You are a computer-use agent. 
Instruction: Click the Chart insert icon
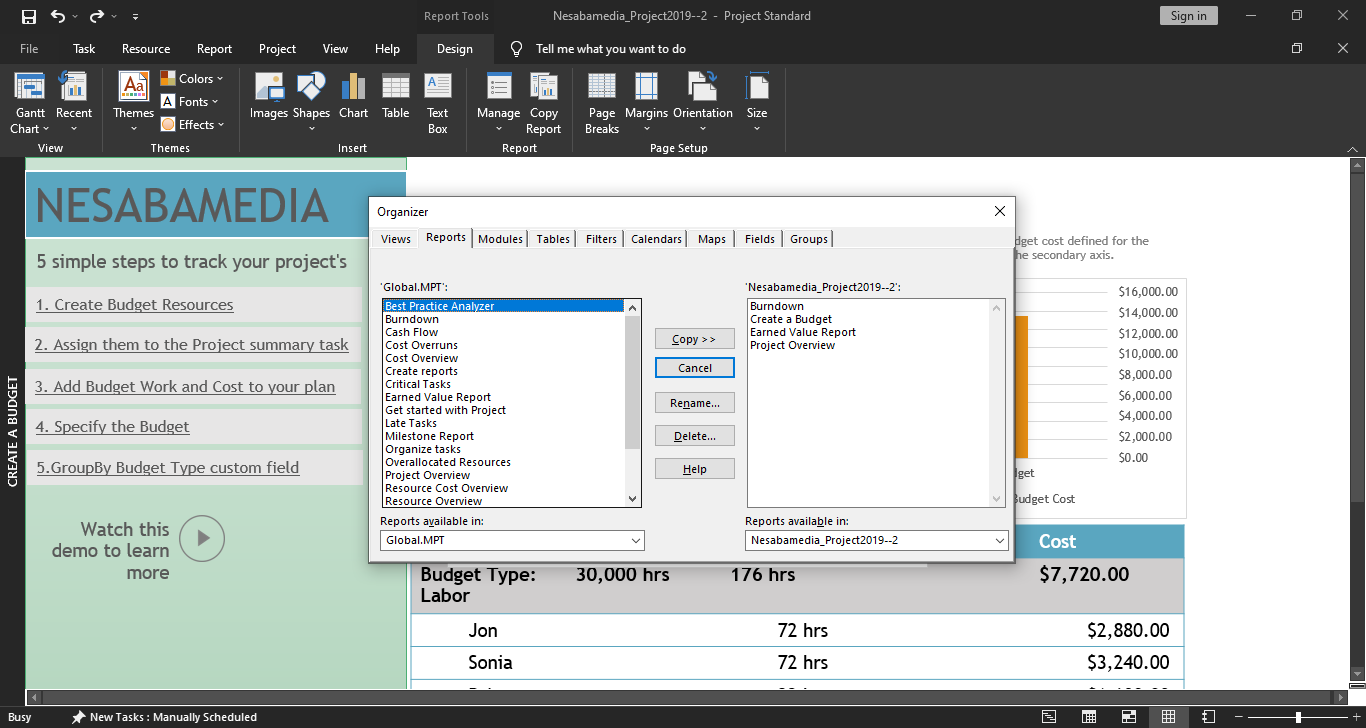tap(353, 88)
